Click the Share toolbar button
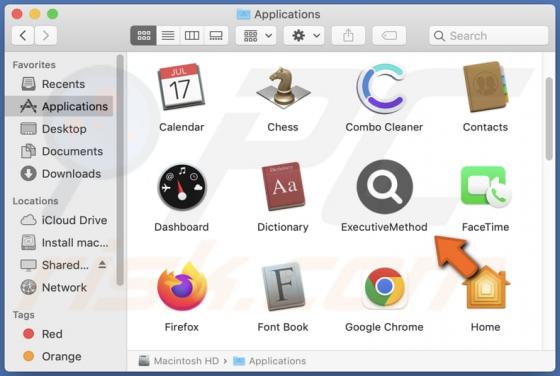The image size is (560, 376). (x=348, y=35)
